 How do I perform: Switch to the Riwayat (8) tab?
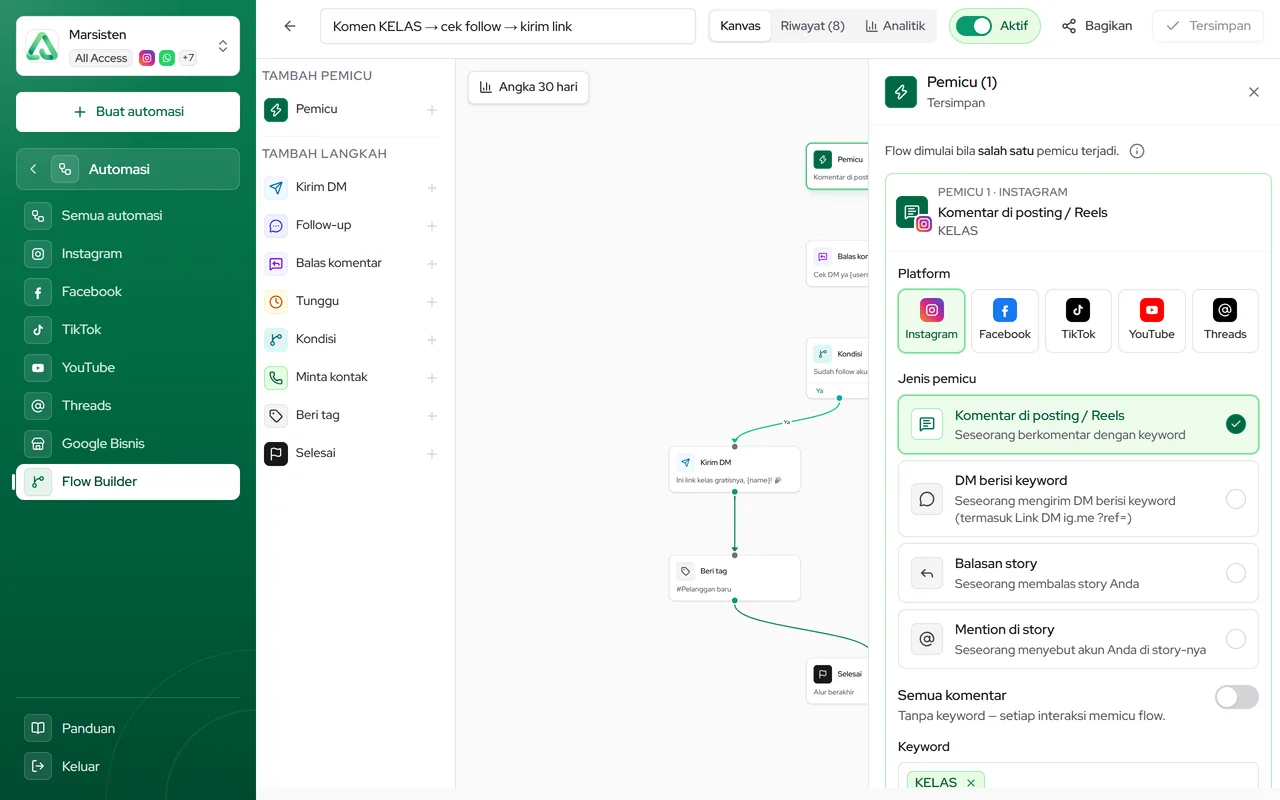pyautogui.click(x=812, y=26)
